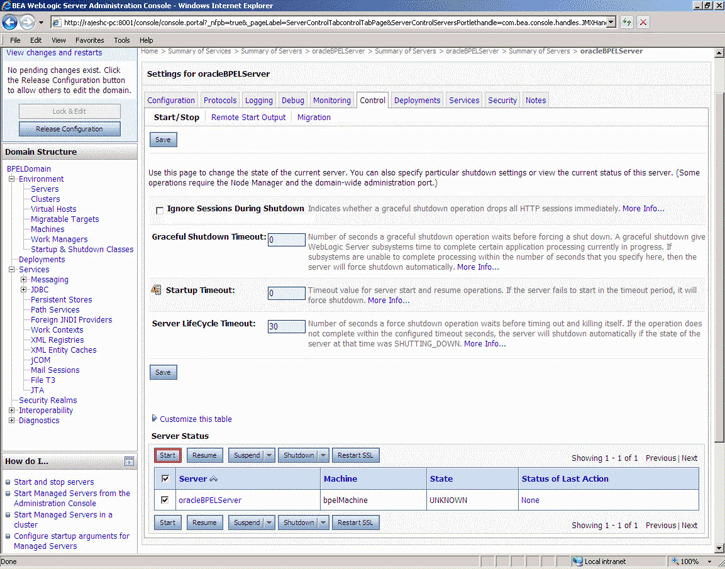Toggle Ignore Sessions During Shutdown checkbox
Image resolution: width=725 pixels, height=569 pixels.
[x=160, y=210]
